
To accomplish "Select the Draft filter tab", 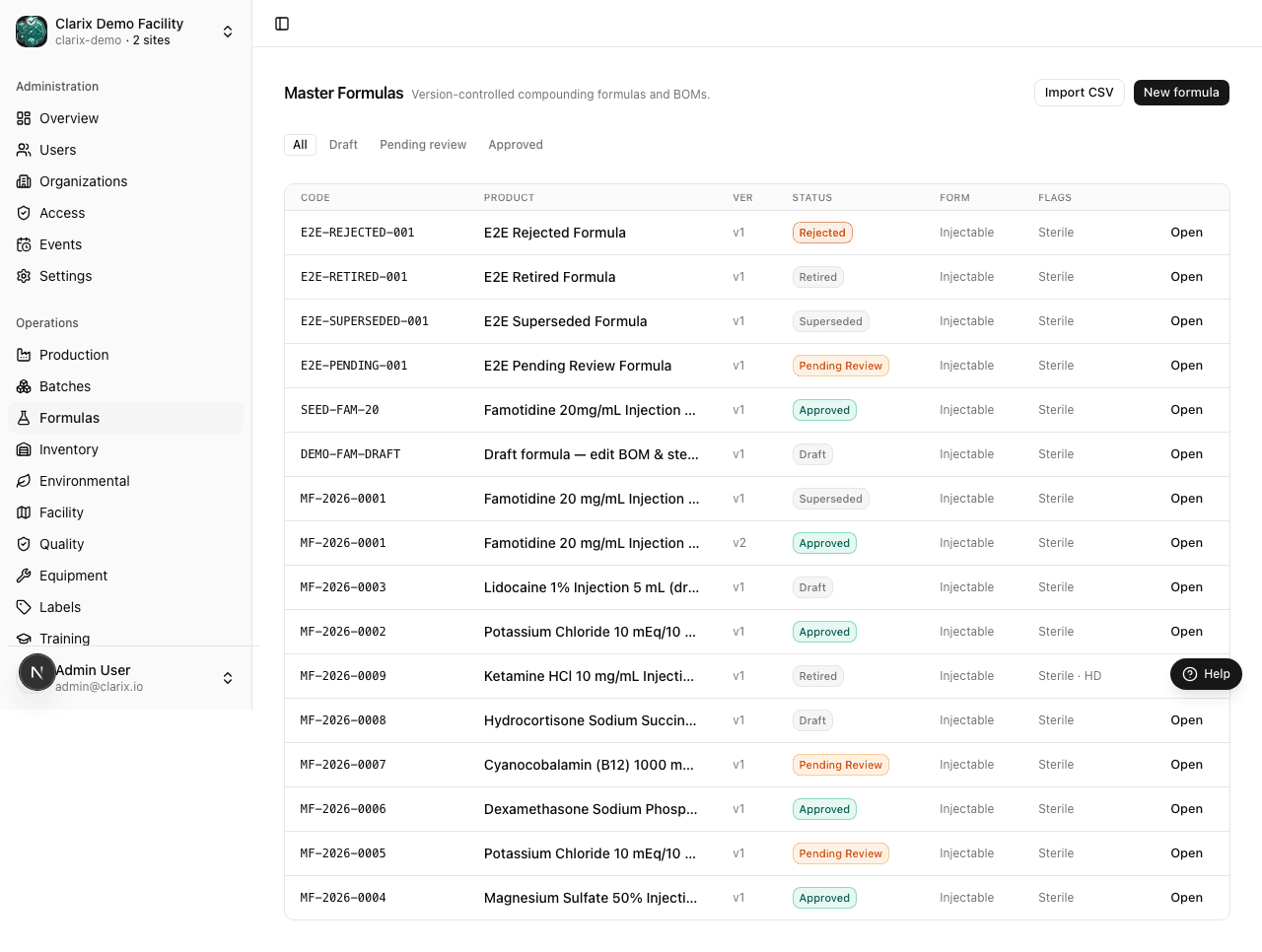I will coord(343,145).
